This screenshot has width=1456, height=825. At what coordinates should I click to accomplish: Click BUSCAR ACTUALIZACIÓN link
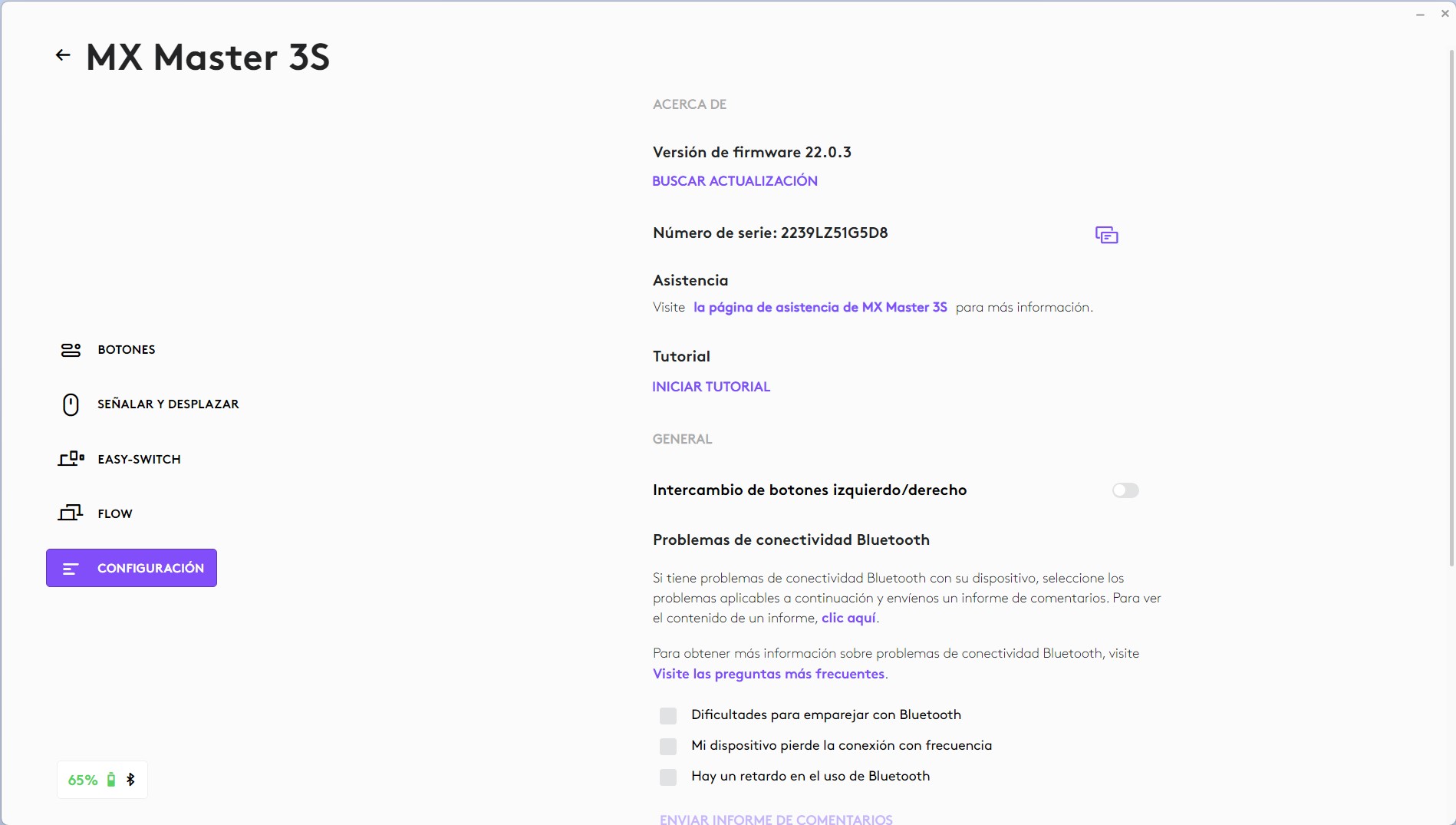pos(735,181)
